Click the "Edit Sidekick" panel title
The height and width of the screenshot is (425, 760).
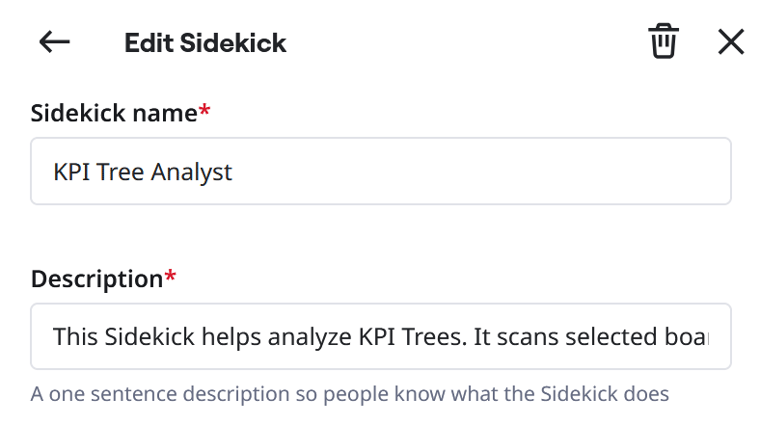[205, 43]
